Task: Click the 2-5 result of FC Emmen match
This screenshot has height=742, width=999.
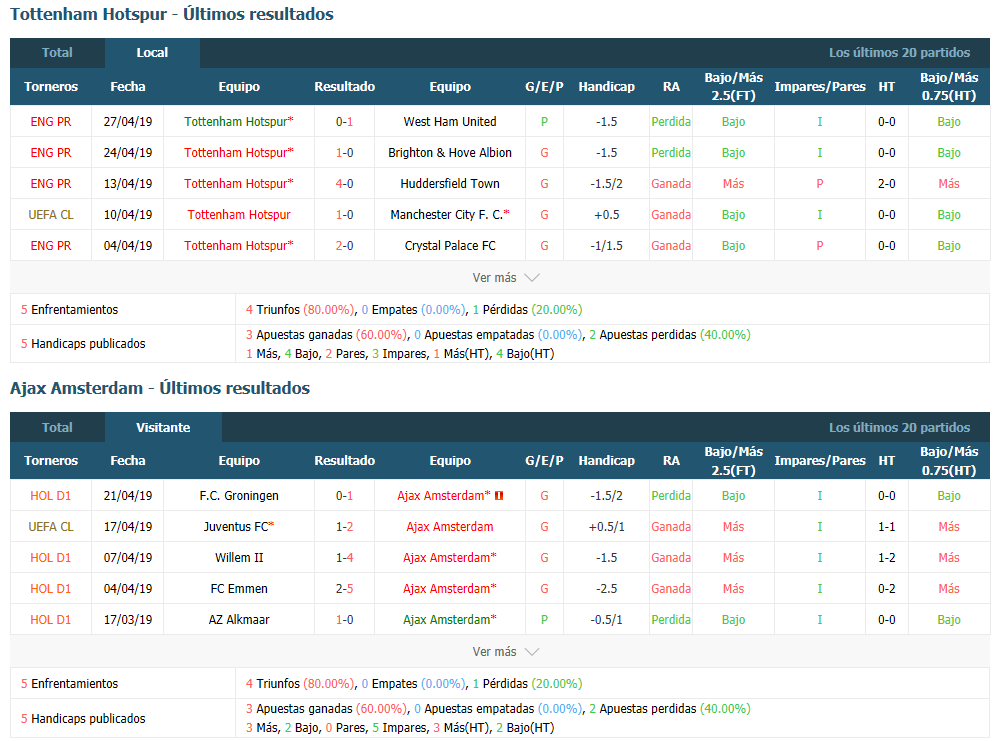Action: pyautogui.click(x=345, y=589)
